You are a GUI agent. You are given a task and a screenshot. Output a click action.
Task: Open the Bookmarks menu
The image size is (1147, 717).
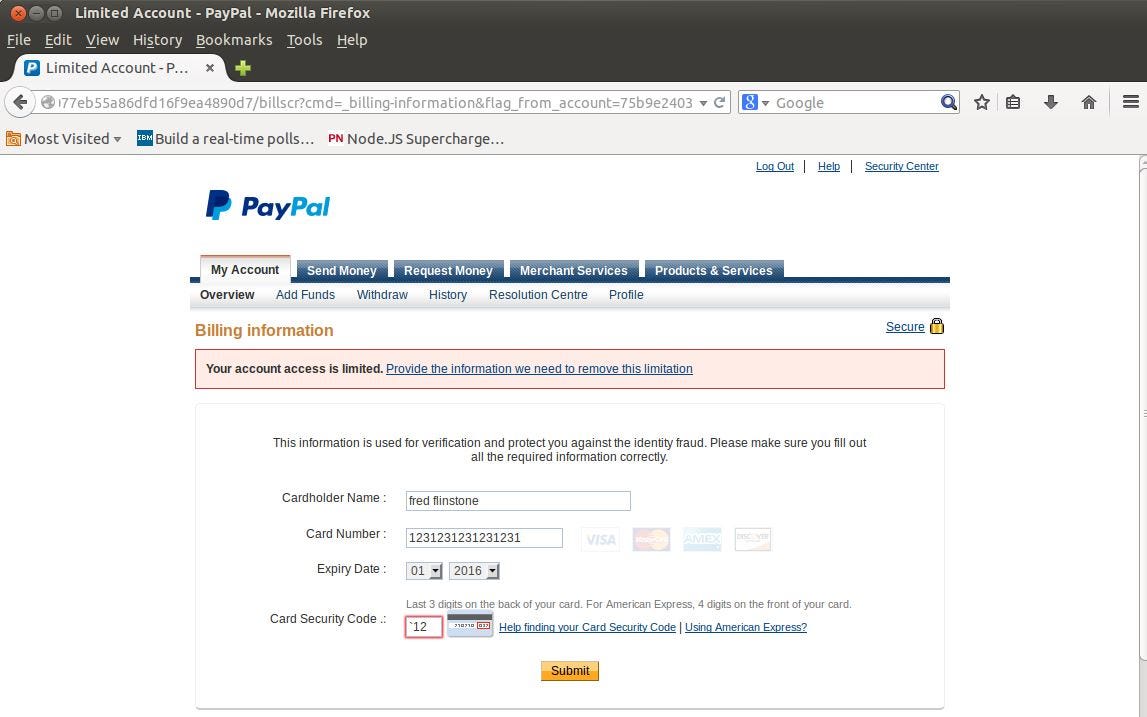[x=234, y=40]
